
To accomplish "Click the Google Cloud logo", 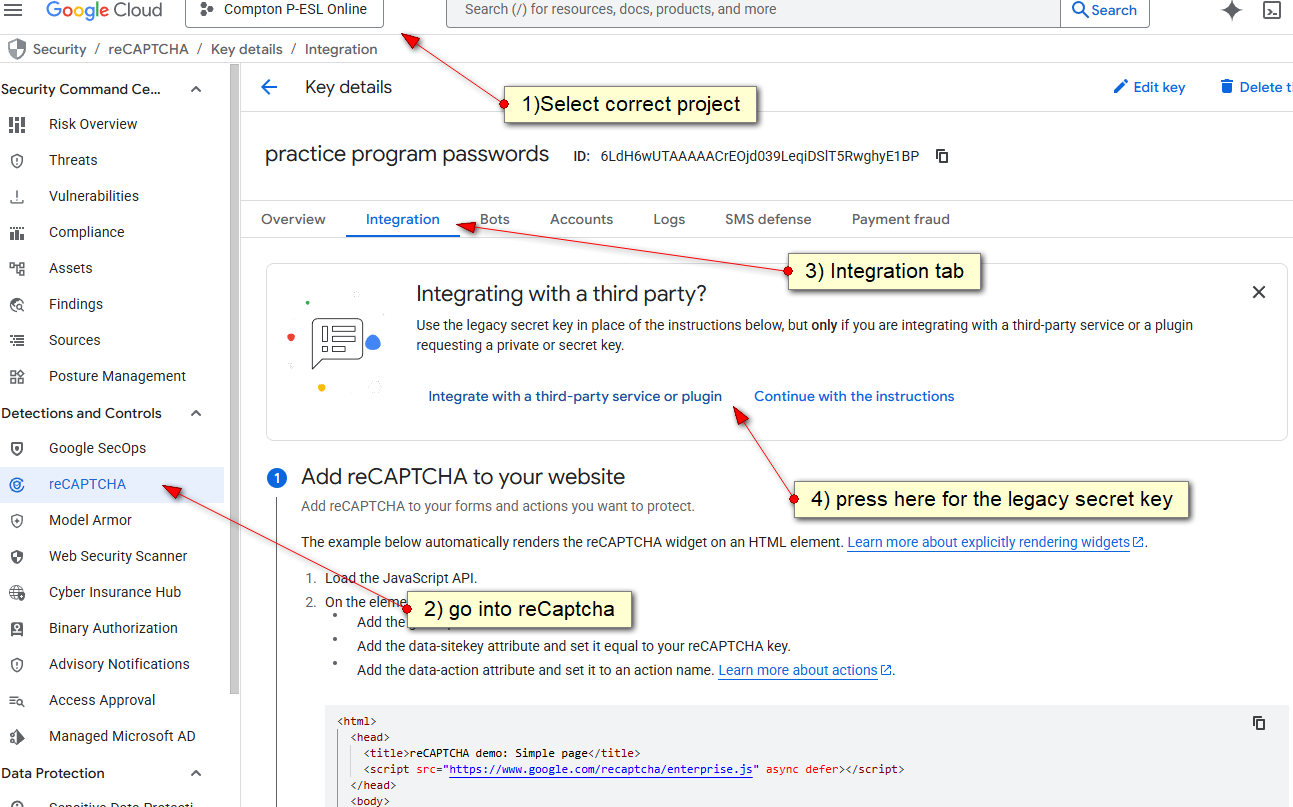I will click(104, 10).
